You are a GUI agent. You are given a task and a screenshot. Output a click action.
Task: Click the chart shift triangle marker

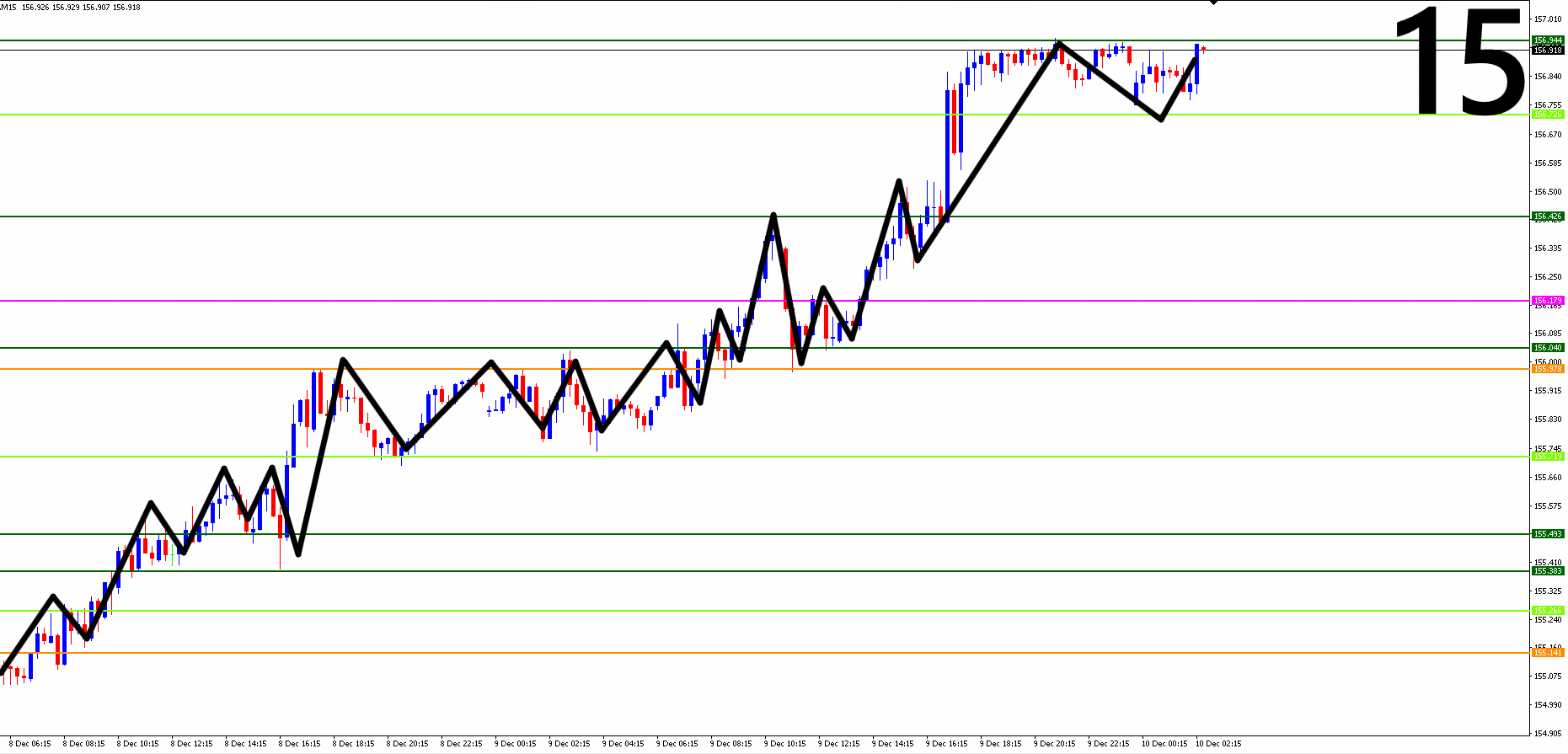[x=1213, y=3]
